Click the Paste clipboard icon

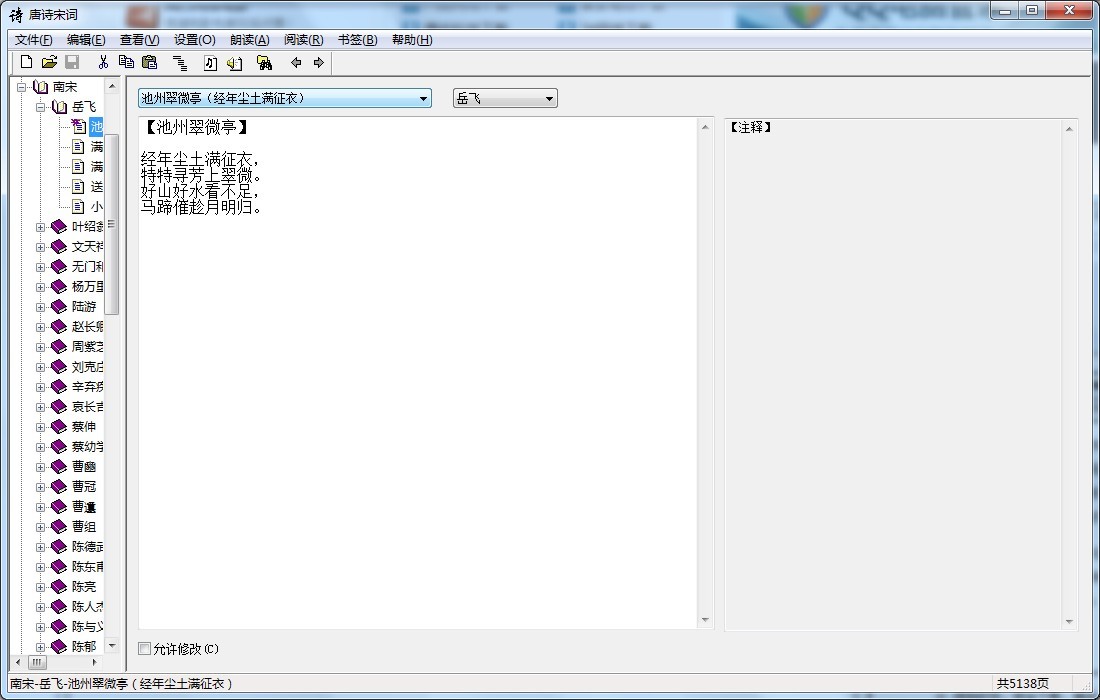(x=149, y=63)
